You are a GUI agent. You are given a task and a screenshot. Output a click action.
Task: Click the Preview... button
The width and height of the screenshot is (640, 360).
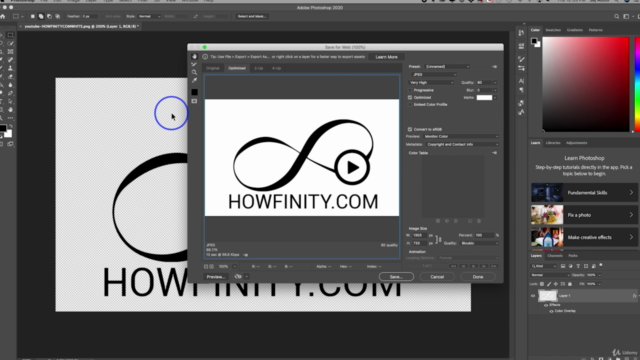pyautogui.click(x=216, y=277)
